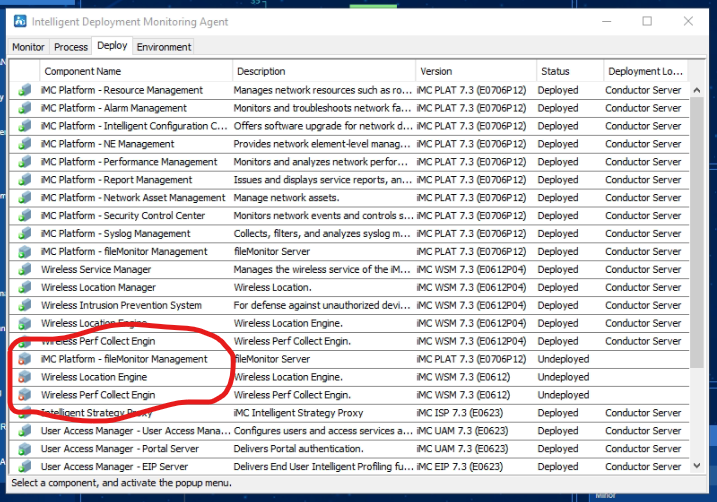Image resolution: width=717 pixels, height=502 pixels.
Task: Click the Wireless Service Manager icon
Action: click(25, 269)
